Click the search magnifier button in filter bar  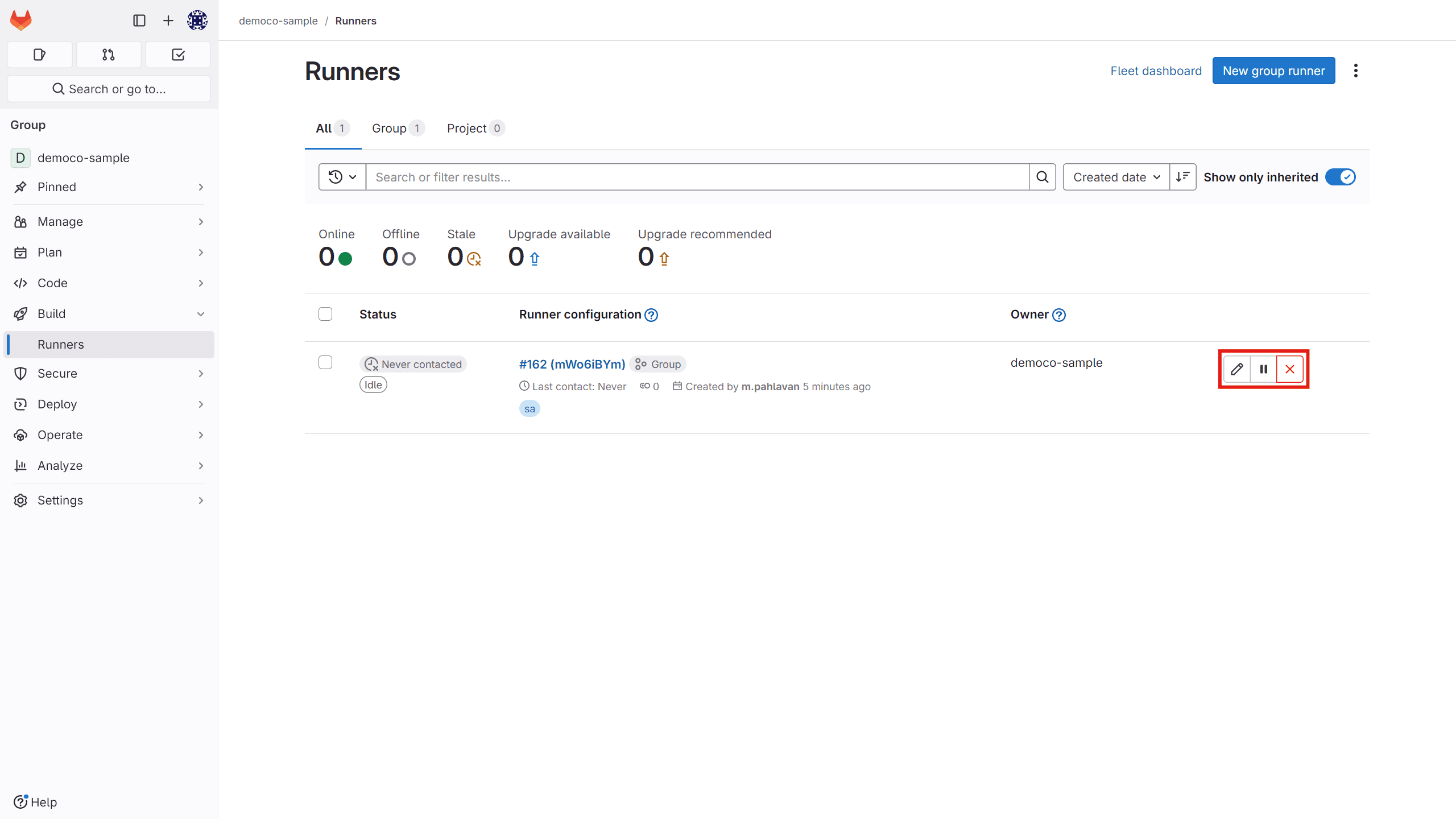tap(1043, 177)
